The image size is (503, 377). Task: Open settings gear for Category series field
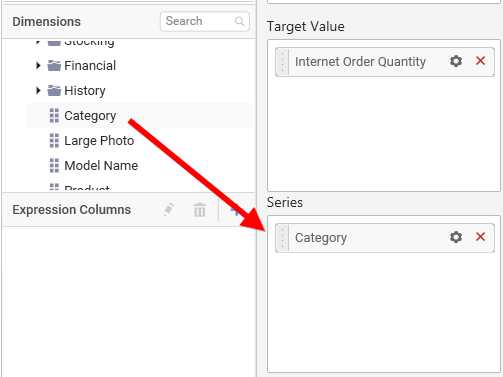click(x=456, y=237)
